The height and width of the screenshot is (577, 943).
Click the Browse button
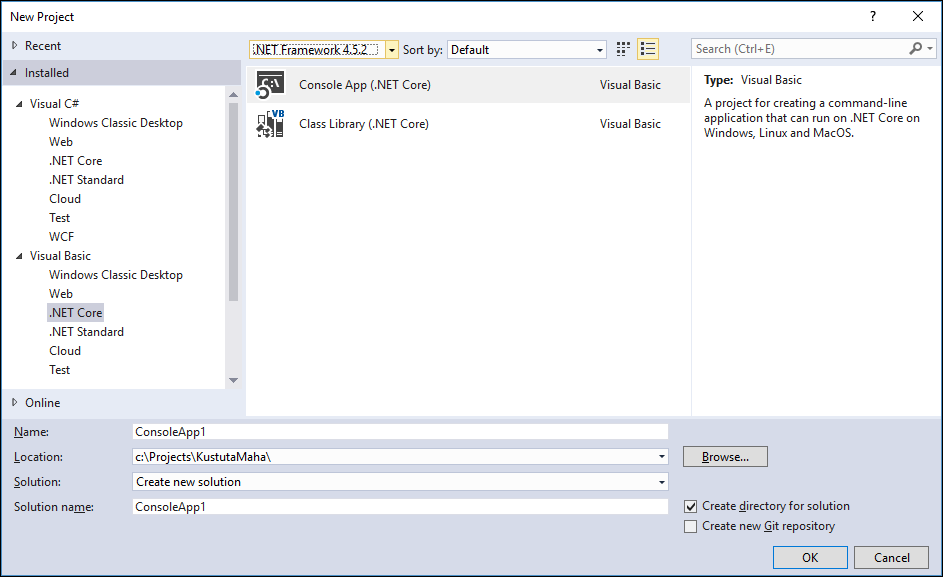(x=725, y=457)
